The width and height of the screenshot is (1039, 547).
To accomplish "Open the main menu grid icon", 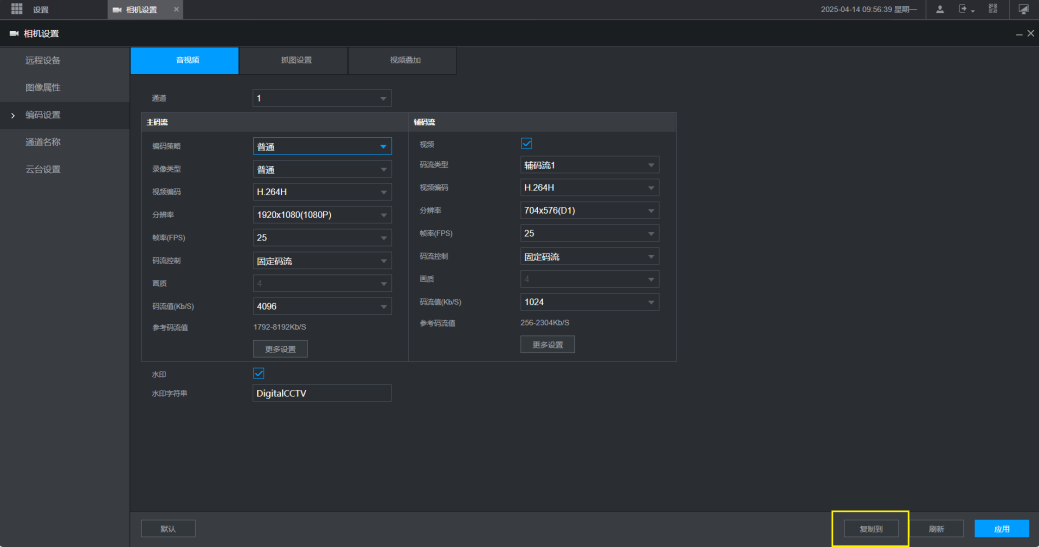I will [x=16, y=9].
